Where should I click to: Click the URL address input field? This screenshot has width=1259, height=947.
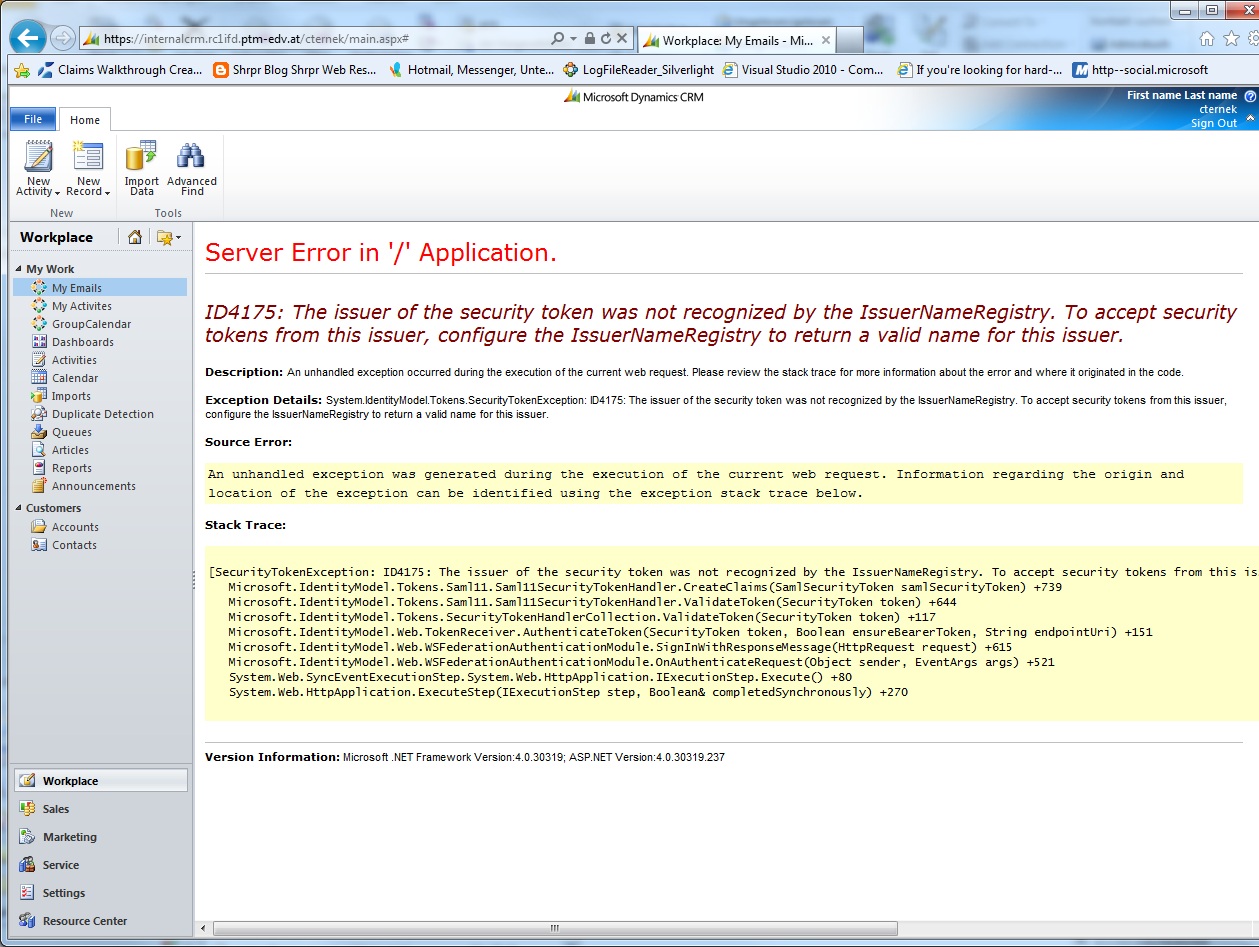pyautogui.click(x=314, y=39)
